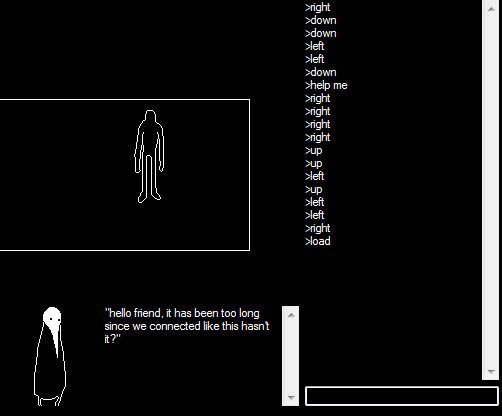This screenshot has height=416, width=502.
Task: Focus the empty command input box
Action: click(x=402, y=396)
